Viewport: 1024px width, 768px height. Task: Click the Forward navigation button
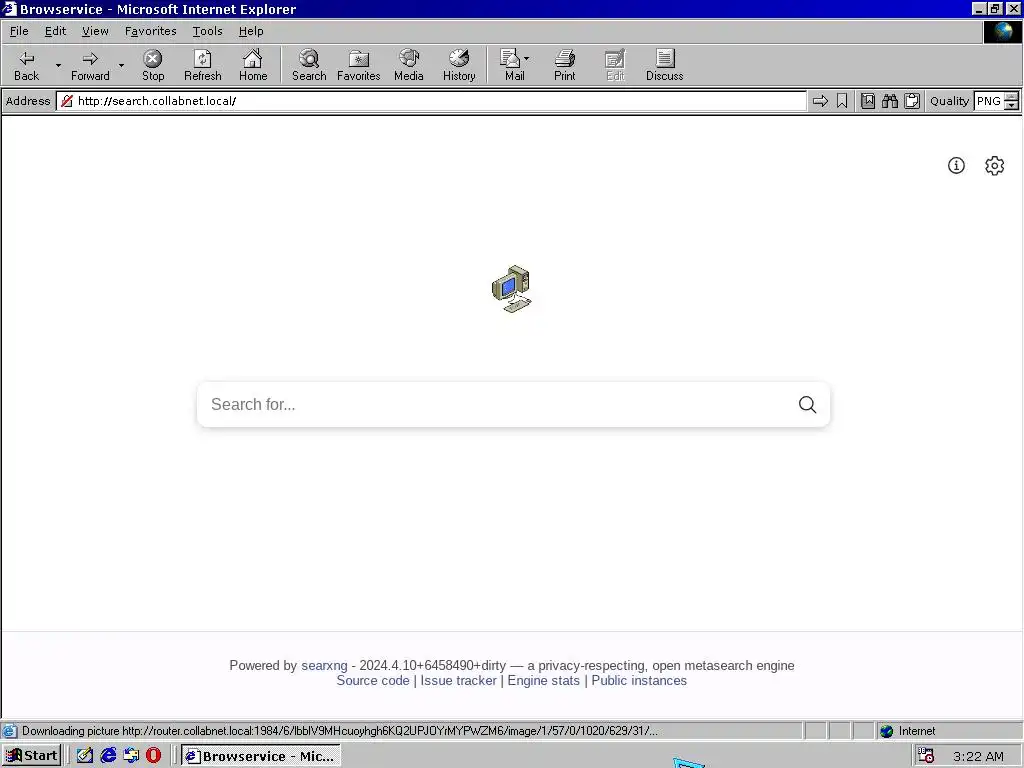(x=90, y=65)
